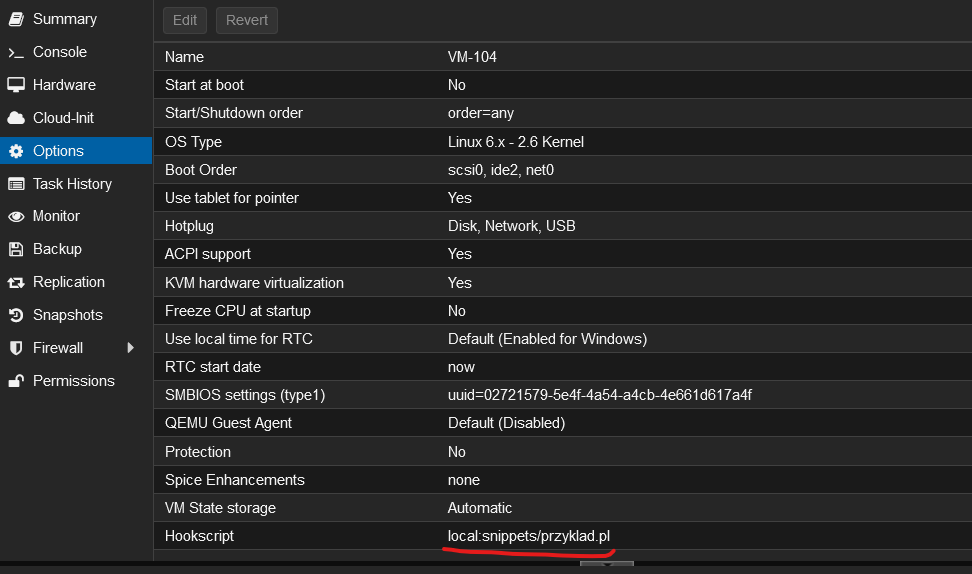Expand the Firewall submenu arrow
This screenshot has width=972, height=574.
point(130,348)
